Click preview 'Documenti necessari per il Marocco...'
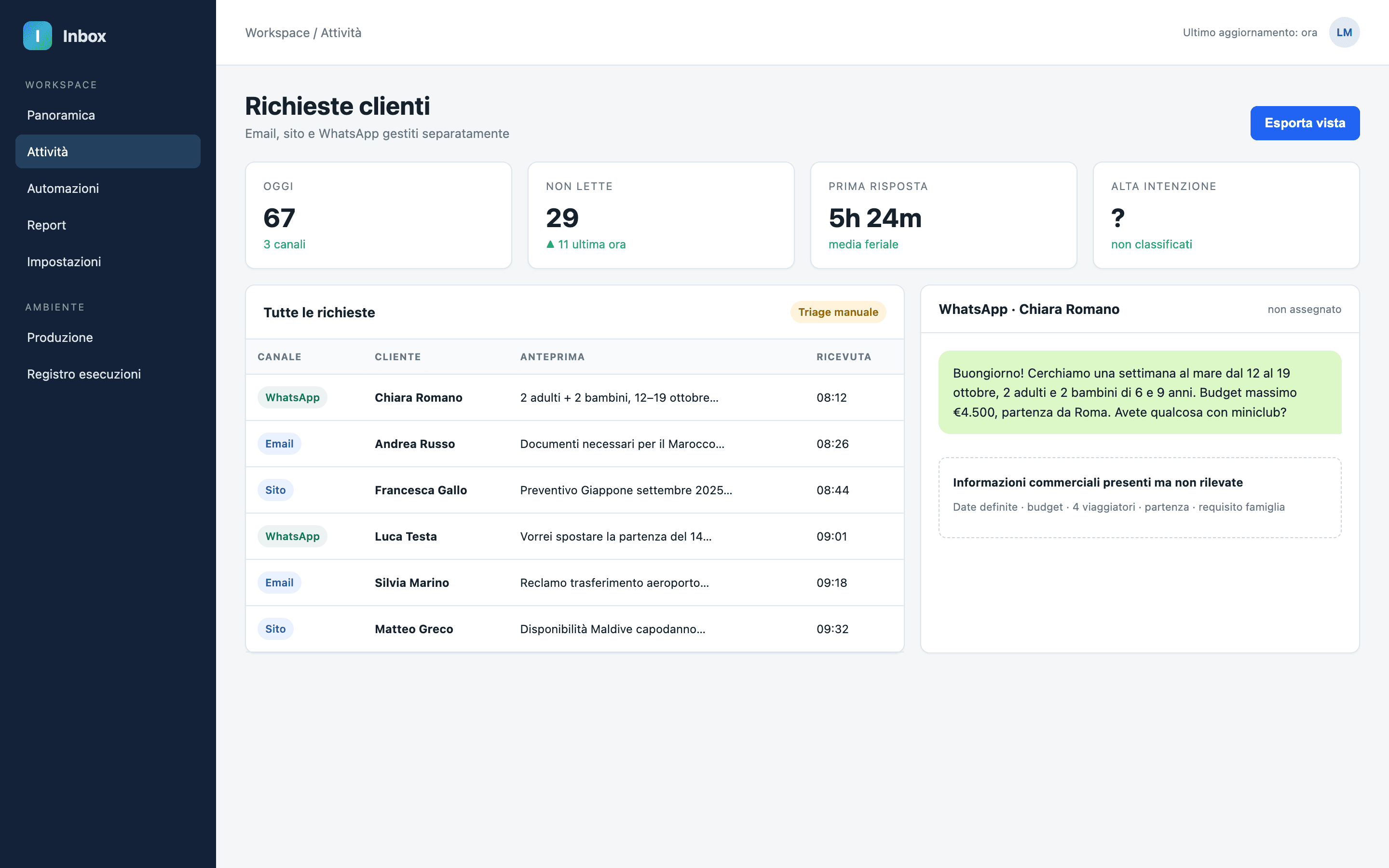The height and width of the screenshot is (868, 1389). tap(622, 444)
